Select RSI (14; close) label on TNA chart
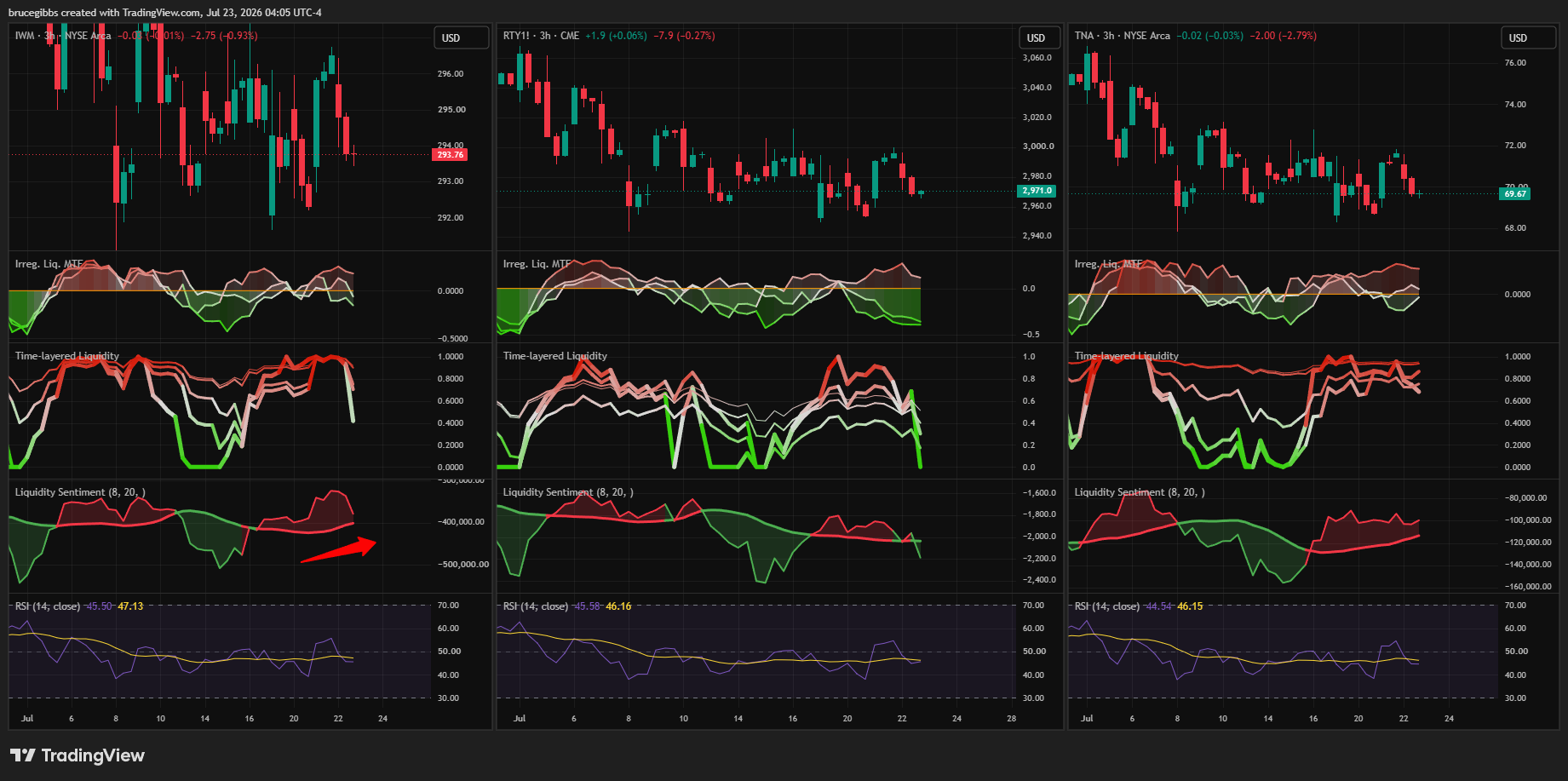 [1107, 606]
